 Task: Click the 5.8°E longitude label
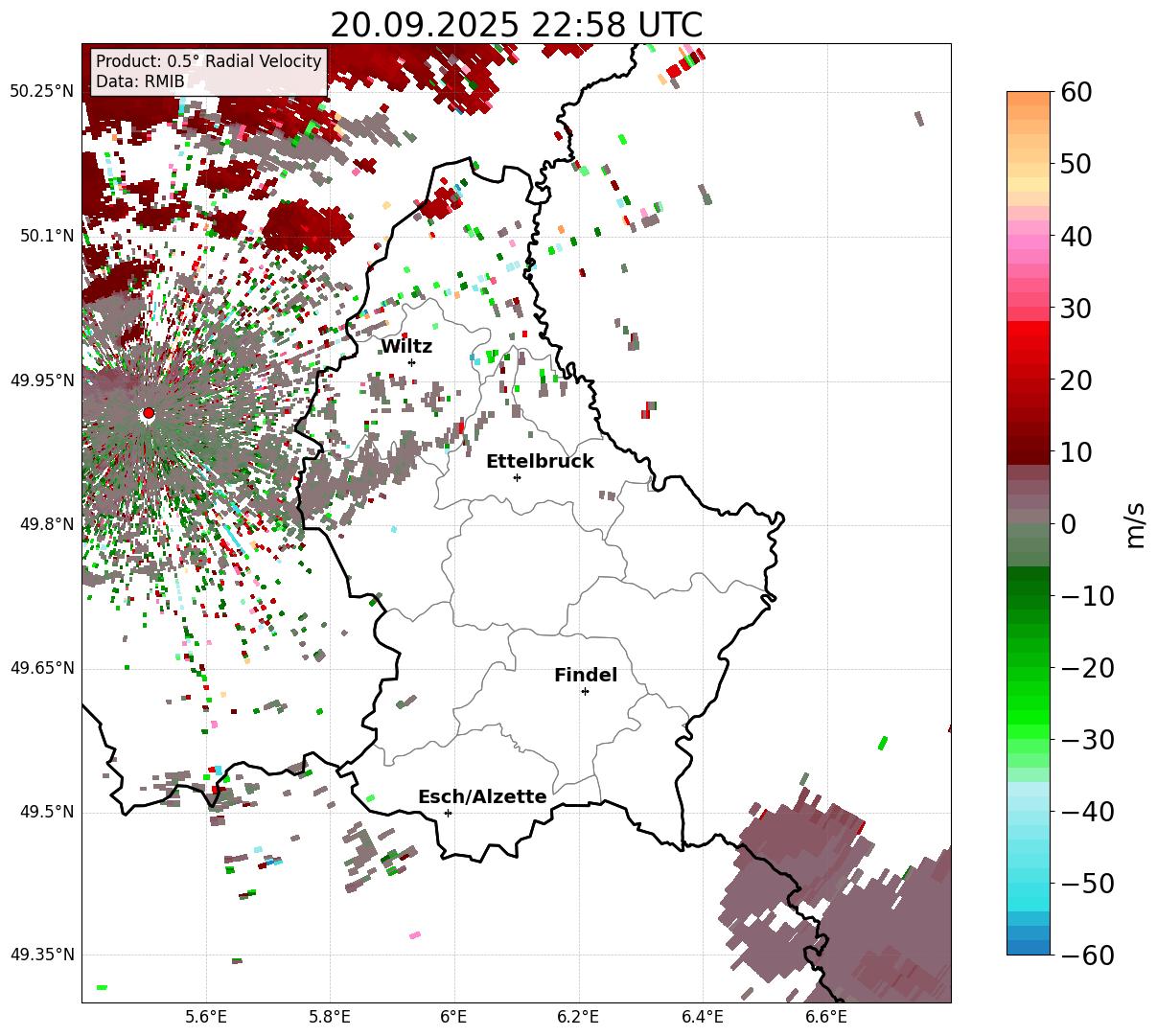(330, 1017)
